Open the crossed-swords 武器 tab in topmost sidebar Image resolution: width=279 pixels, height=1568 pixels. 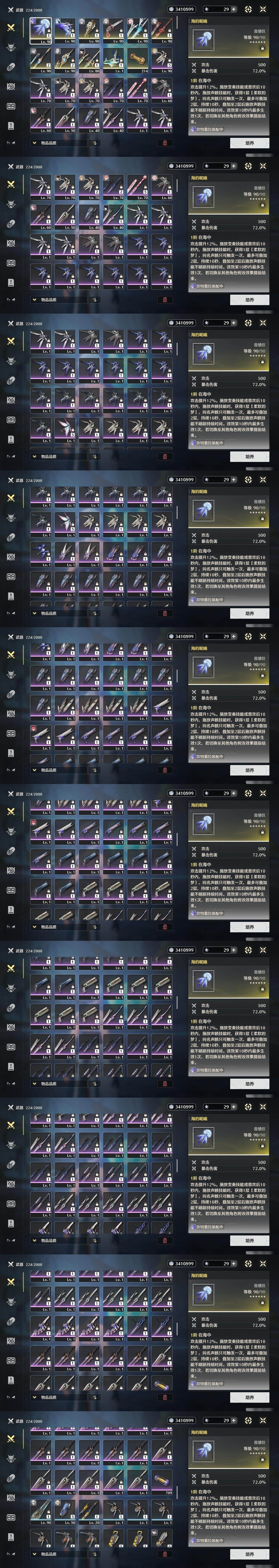tap(11, 28)
